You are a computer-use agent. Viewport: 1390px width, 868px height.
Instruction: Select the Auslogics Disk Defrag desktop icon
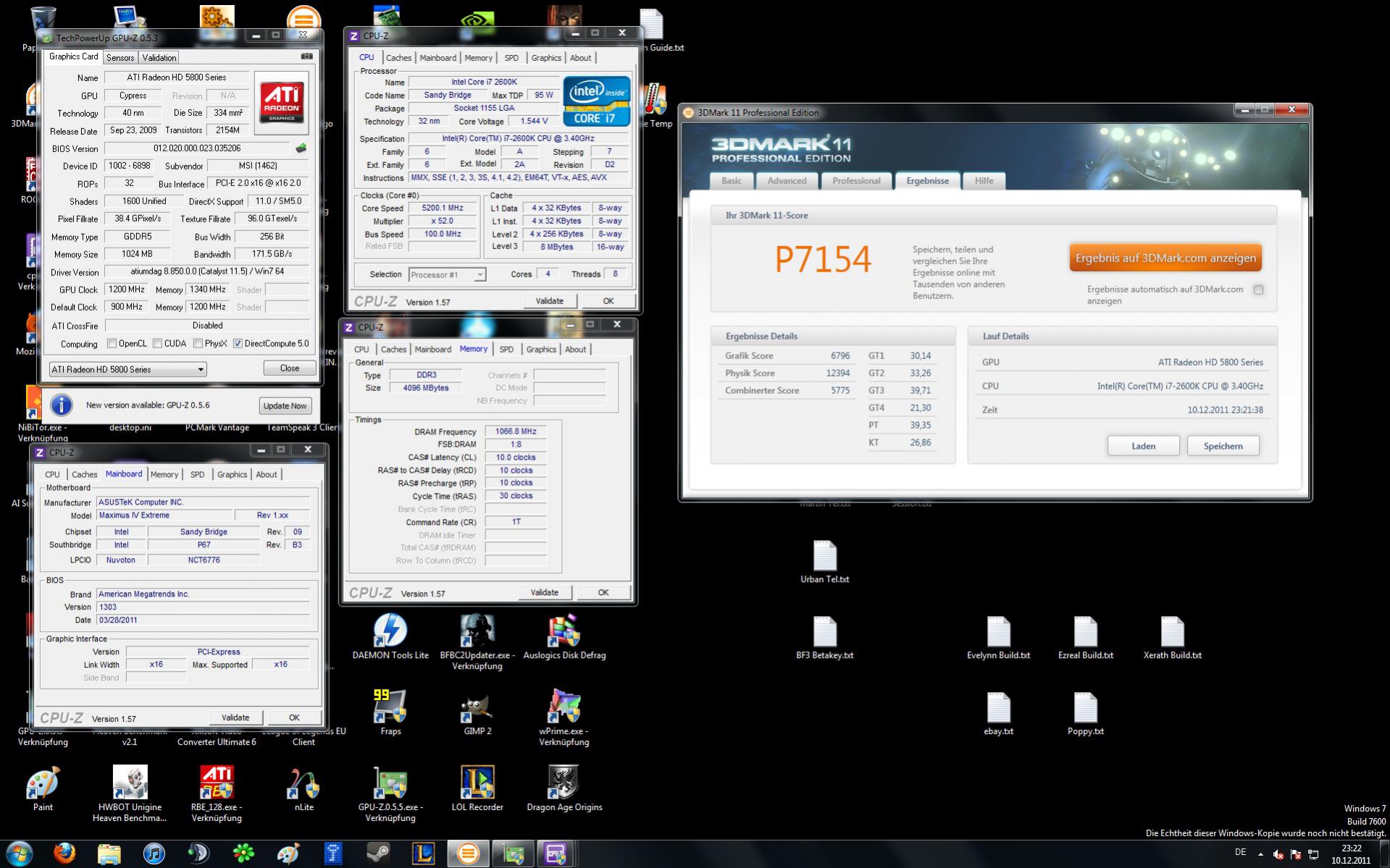tap(564, 631)
